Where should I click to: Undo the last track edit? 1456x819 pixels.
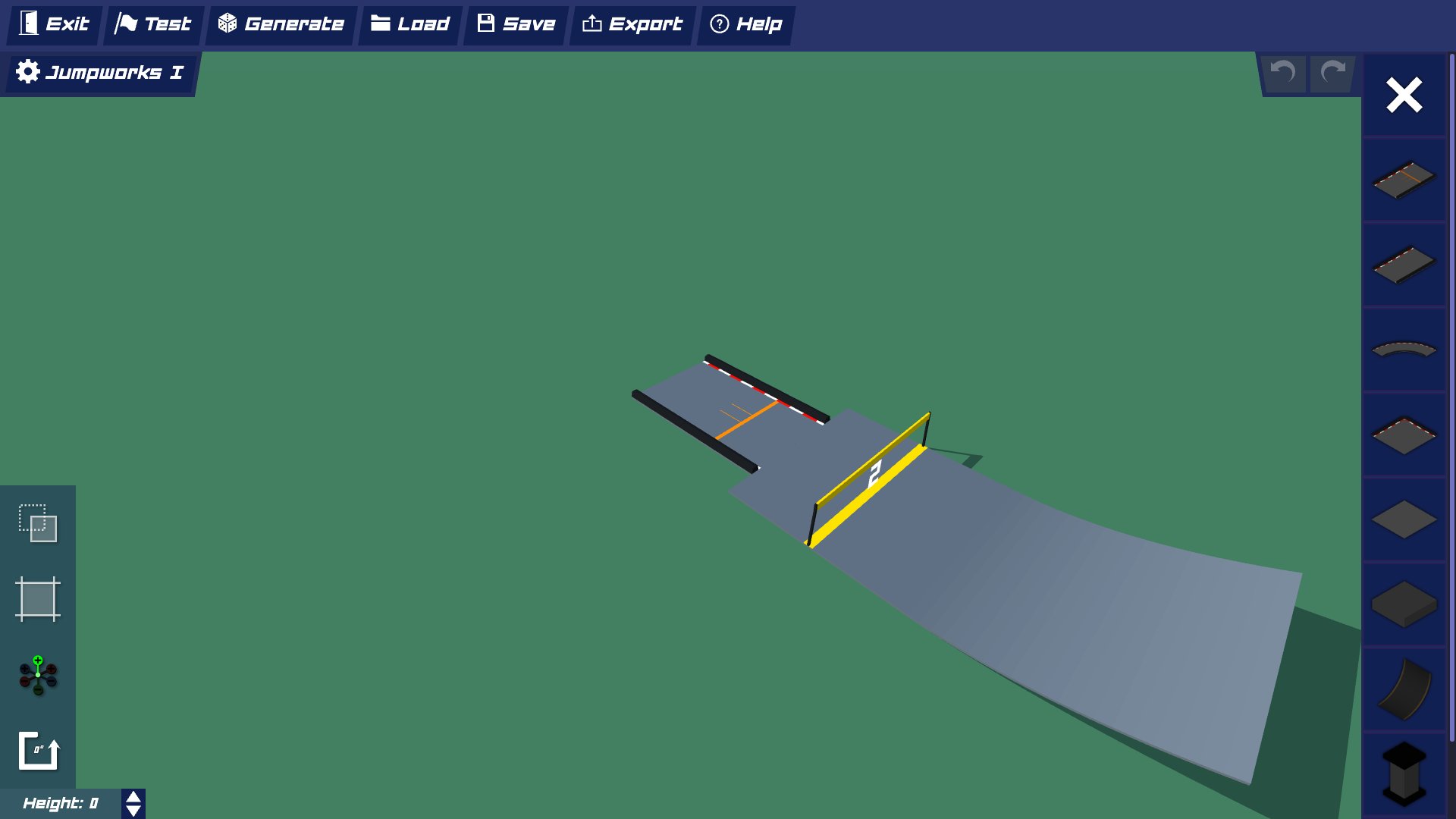tap(1282, 74)
